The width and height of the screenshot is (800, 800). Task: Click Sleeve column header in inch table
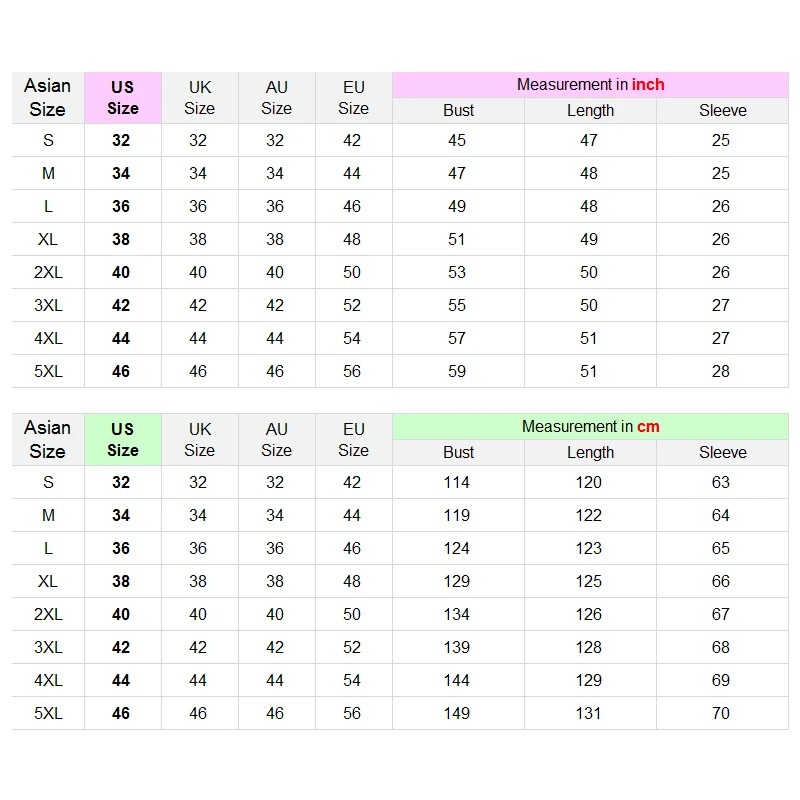coord(722,111)
